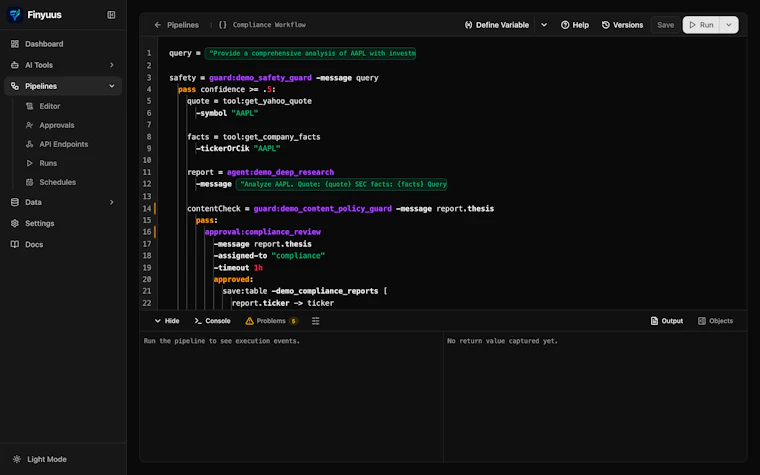
Task: Click the approved: keyword on line 20
Action: (x=233, y=279)
